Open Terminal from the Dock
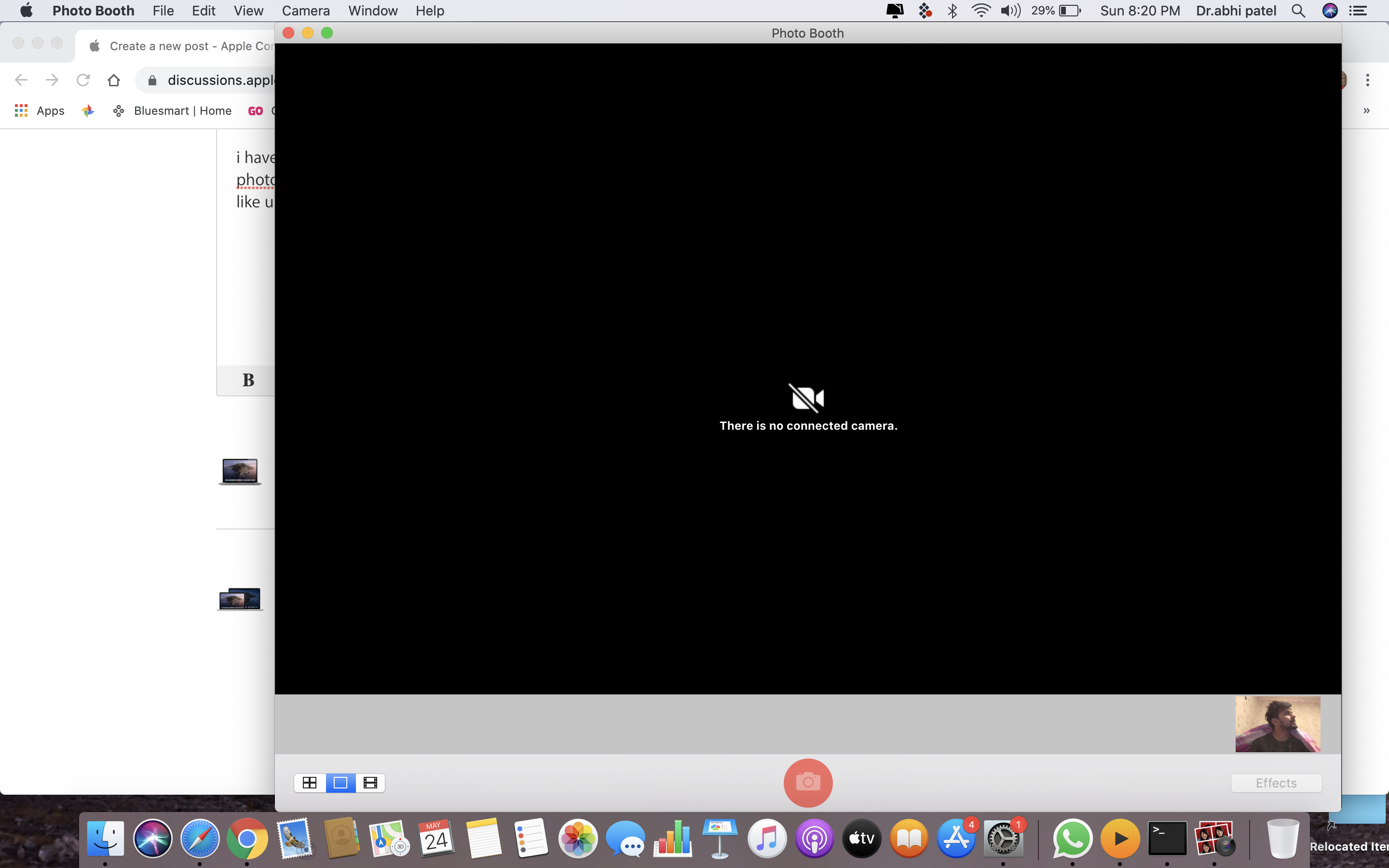 (x=1167, y=839)
